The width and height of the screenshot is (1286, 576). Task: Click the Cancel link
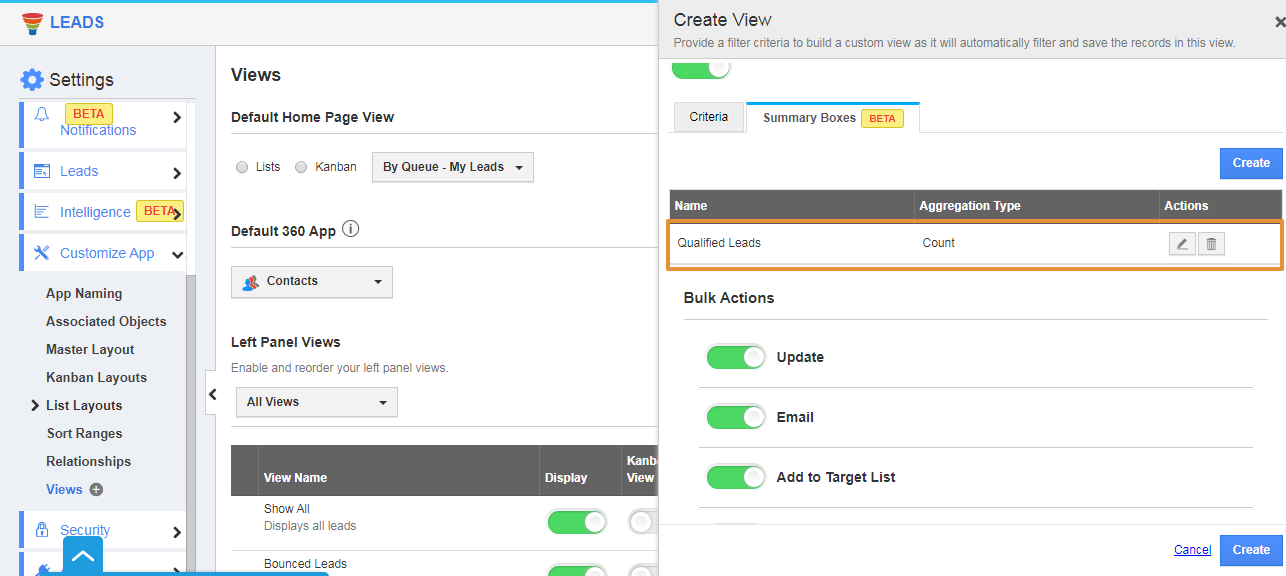point(1192,550)
